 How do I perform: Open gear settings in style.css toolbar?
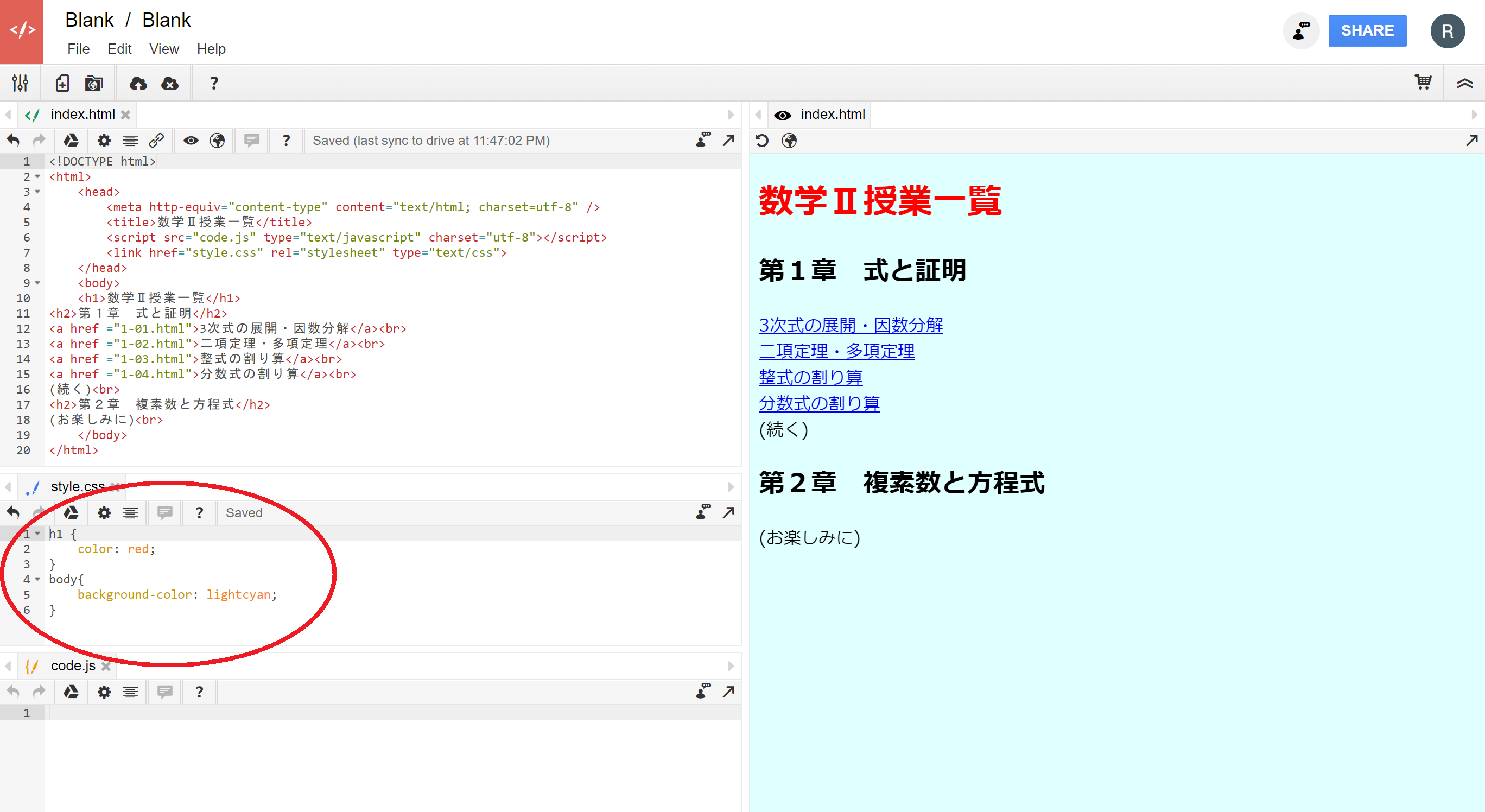click(104, 512)
